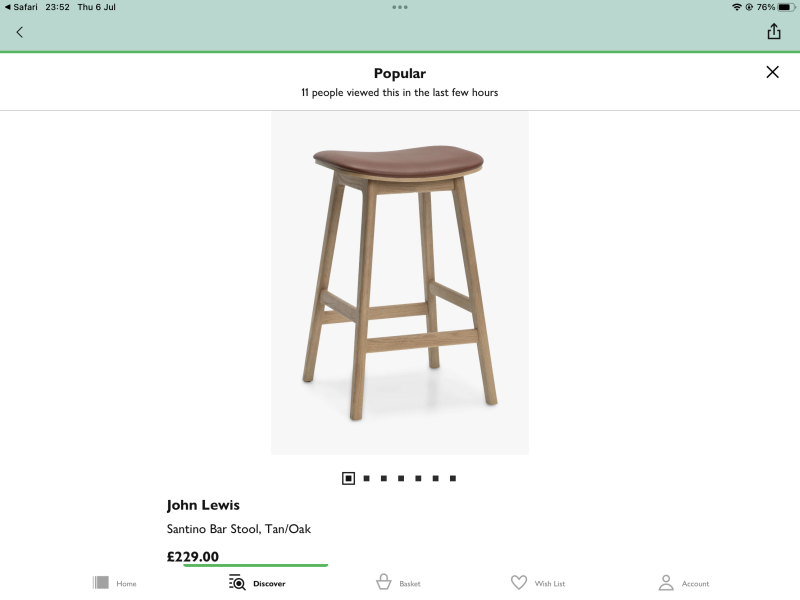Switch to the Discover tab
The image size is (800, 600).
(258, 582)
